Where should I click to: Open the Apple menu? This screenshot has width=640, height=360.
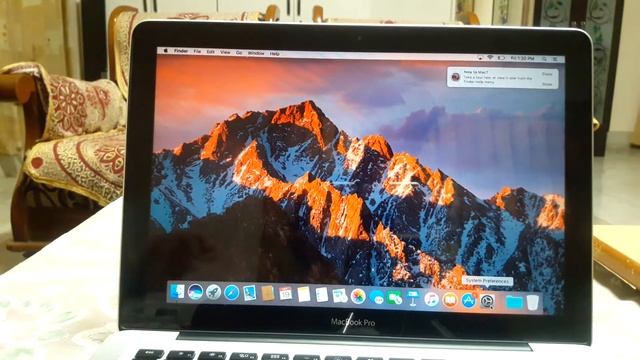click(166, 51)
